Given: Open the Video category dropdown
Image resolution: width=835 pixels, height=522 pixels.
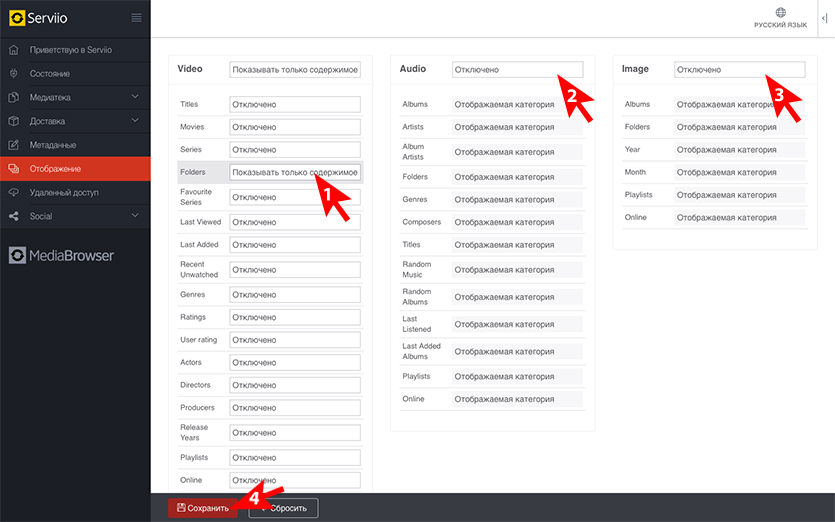Looking at the screenshot, I should coord(295,70).
